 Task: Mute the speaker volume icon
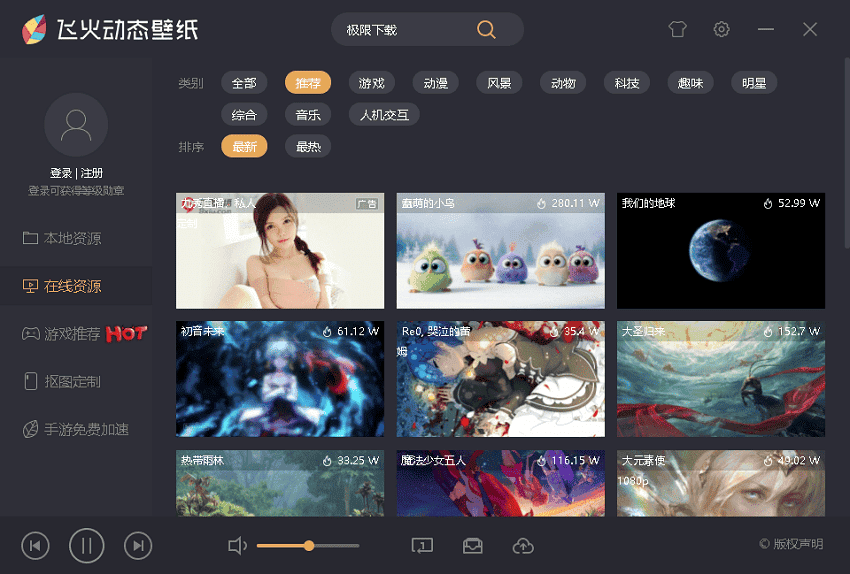(237, 546)
